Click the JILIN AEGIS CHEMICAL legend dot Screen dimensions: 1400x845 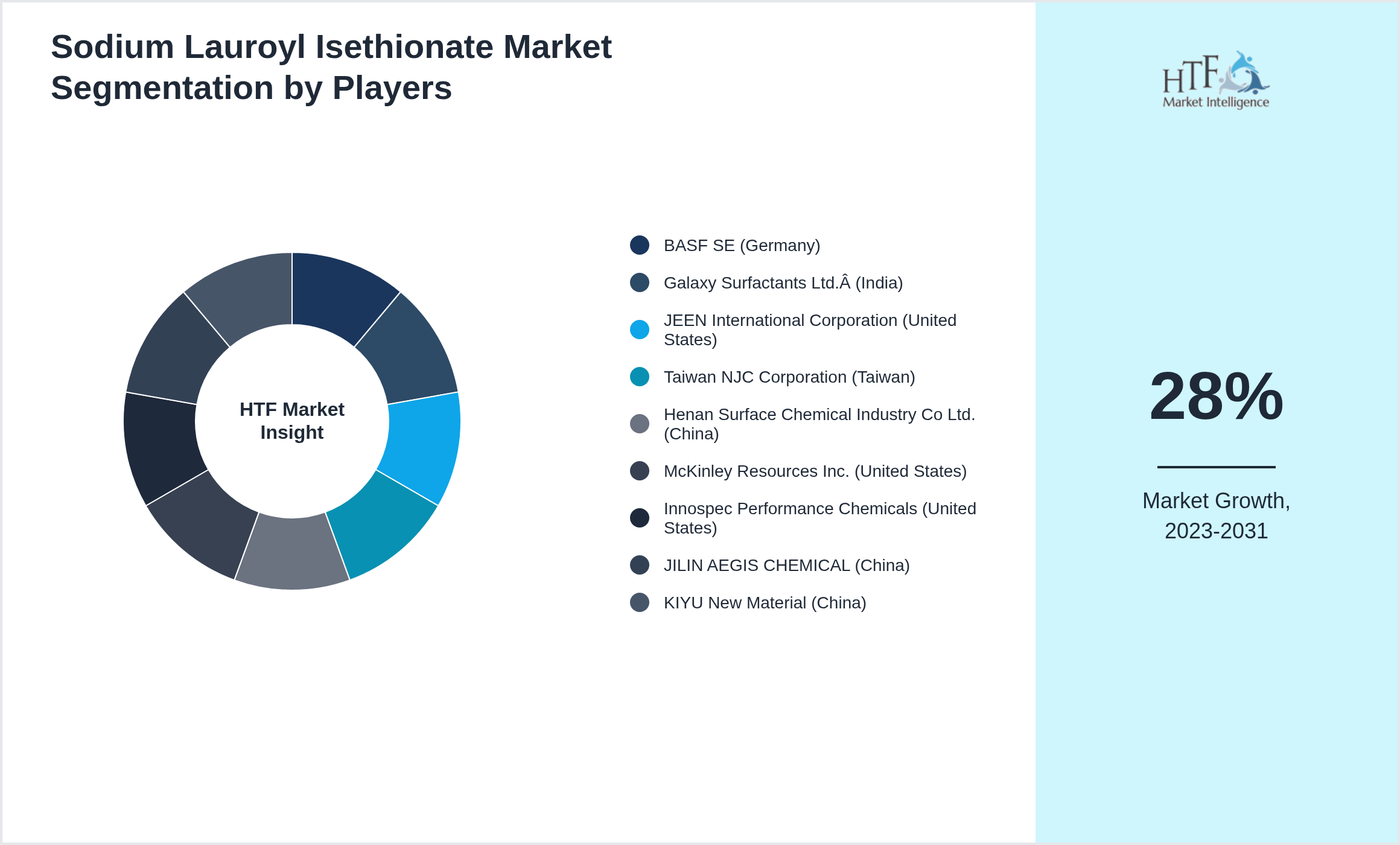(x=640, y=565)
